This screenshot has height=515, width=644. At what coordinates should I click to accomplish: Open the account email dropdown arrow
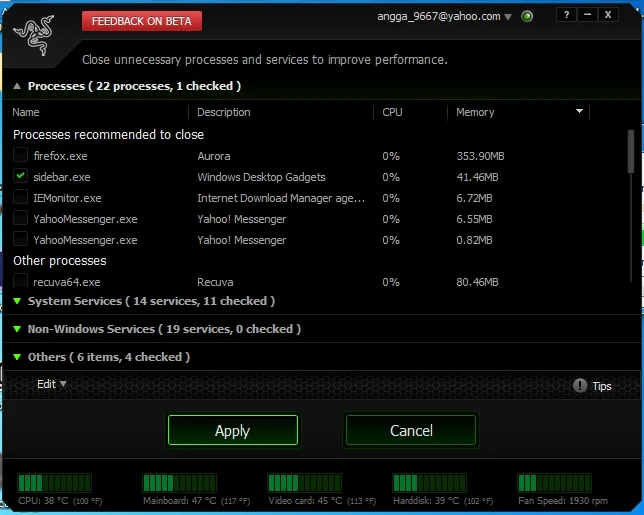(x=508, y=17)
